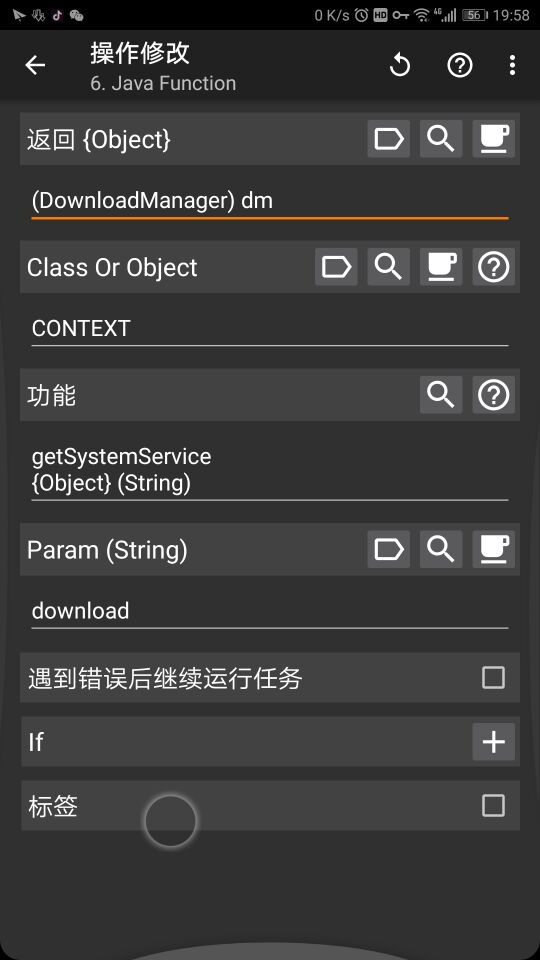Screen dimensions: 540x960
Task: Tap search icon in Class Or Object row
Action: click(389, 267)
